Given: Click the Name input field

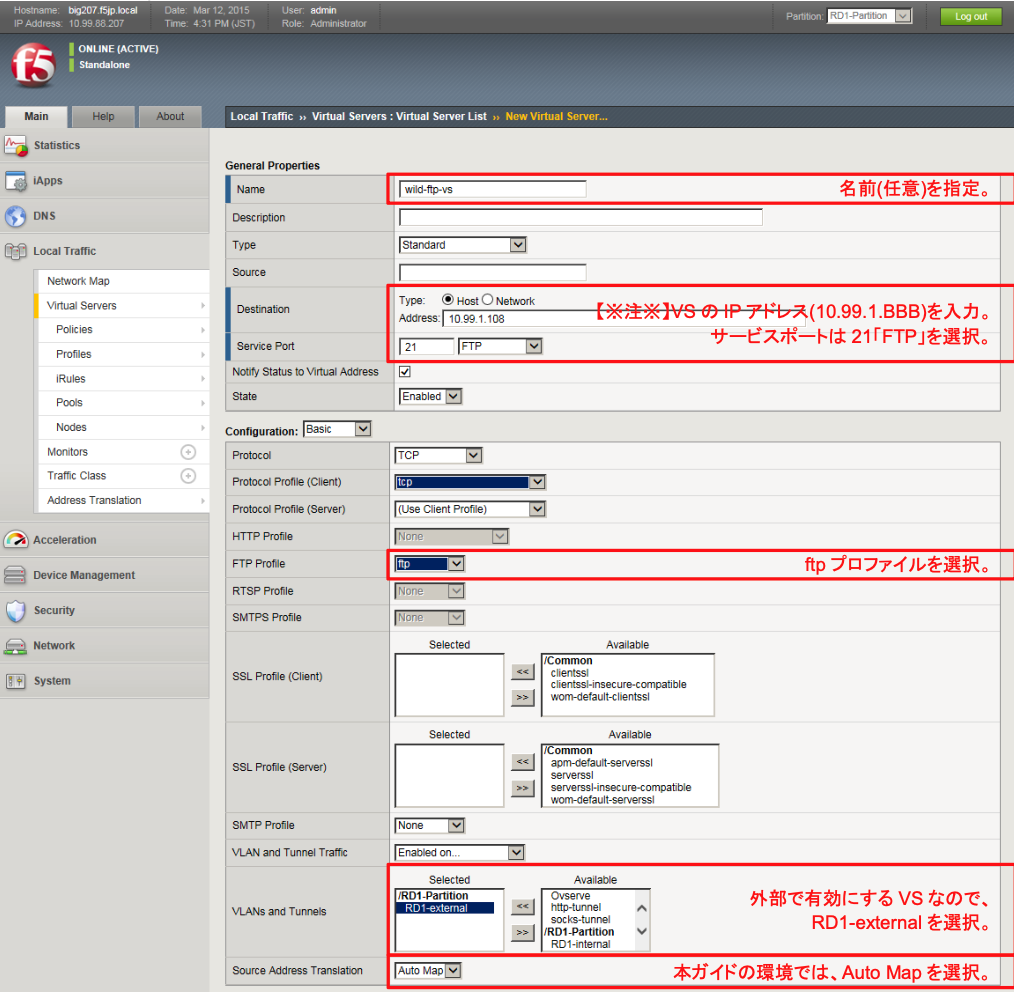Looking at the screenshot, I should point(493,189).
